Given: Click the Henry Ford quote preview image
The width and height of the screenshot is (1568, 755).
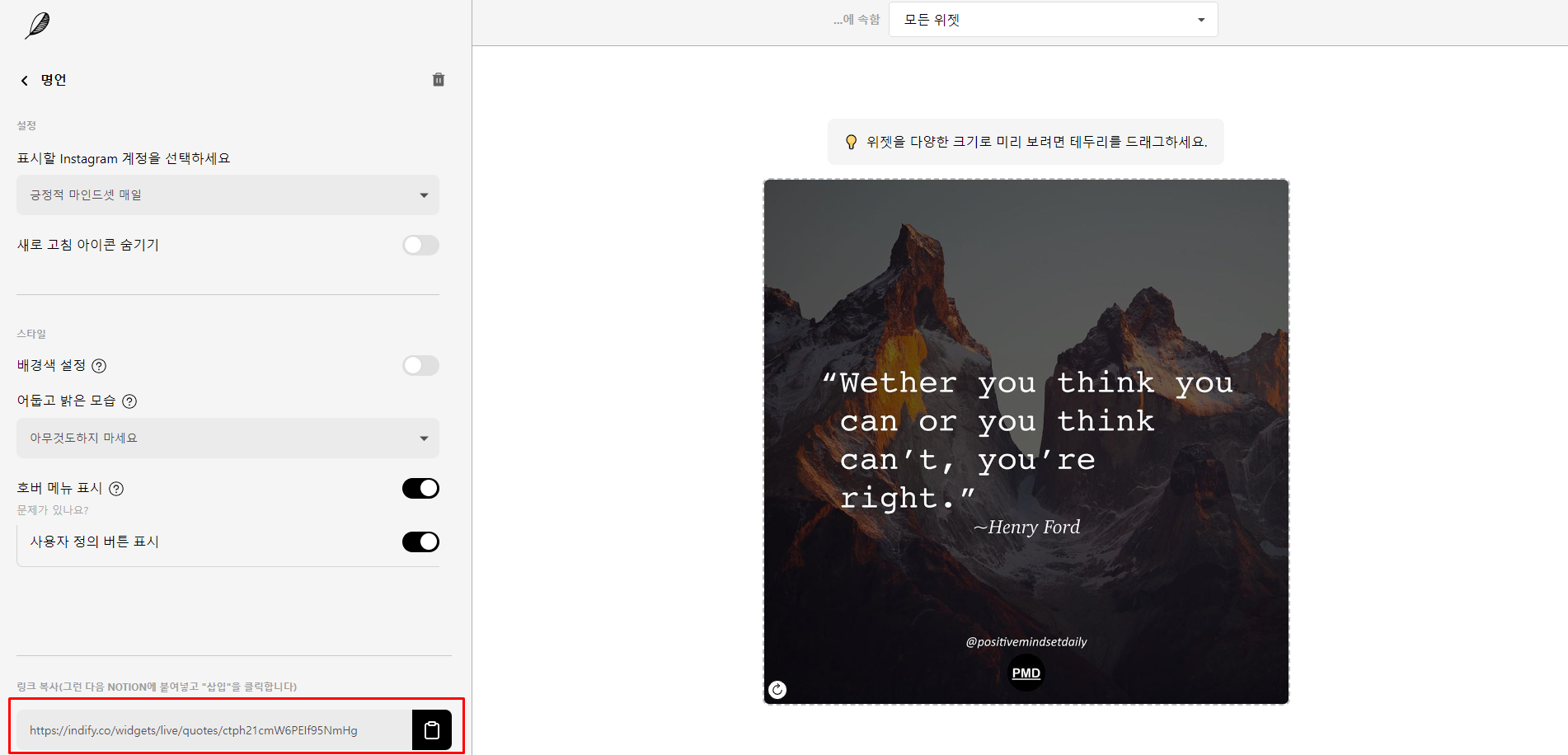Looking at the screenshot, I should tap(1026, 441).
